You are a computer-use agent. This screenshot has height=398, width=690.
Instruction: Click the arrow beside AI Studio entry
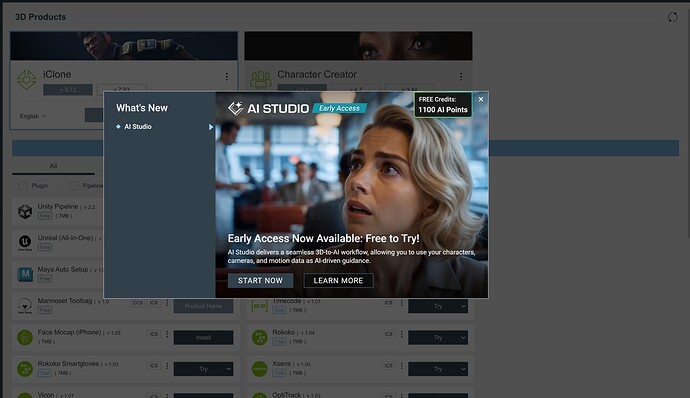coord(211,127)
